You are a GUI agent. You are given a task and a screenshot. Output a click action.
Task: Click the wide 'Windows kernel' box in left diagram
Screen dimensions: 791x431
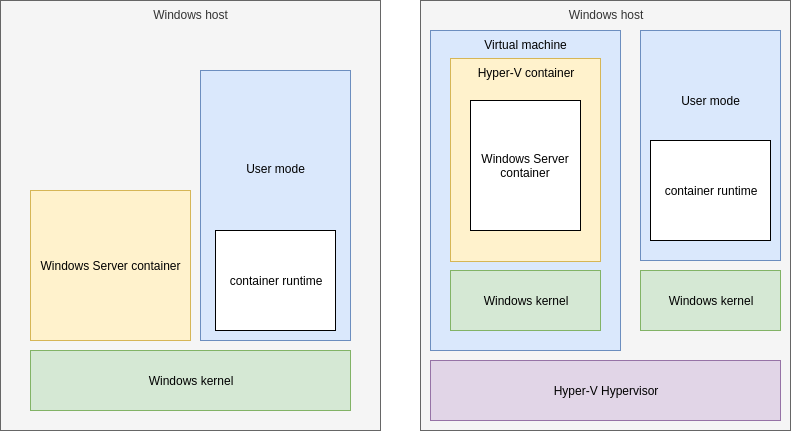coord(190,381)
